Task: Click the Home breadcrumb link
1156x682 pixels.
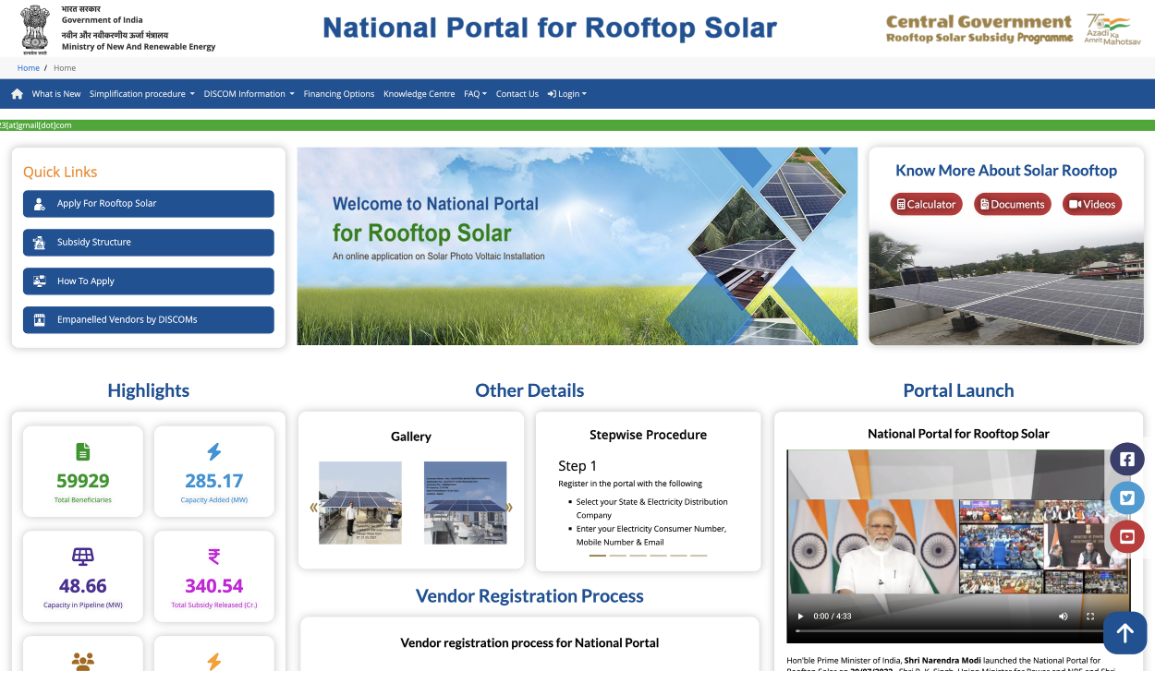Action: (28, 68)
